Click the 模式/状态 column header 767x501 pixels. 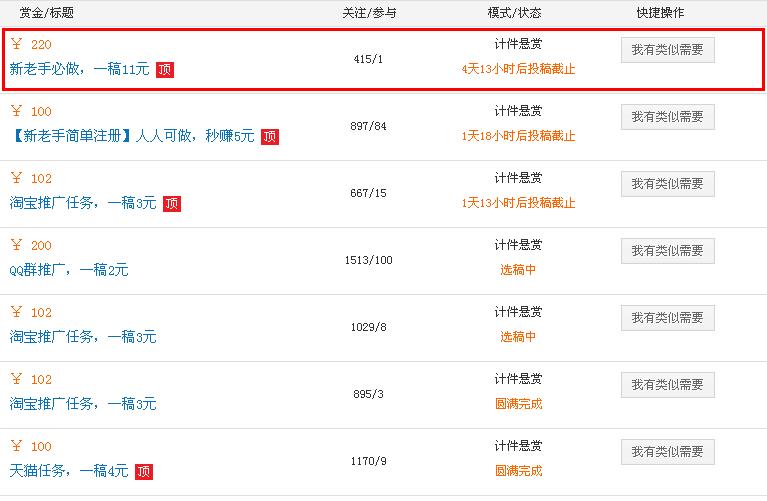point(515,13)
